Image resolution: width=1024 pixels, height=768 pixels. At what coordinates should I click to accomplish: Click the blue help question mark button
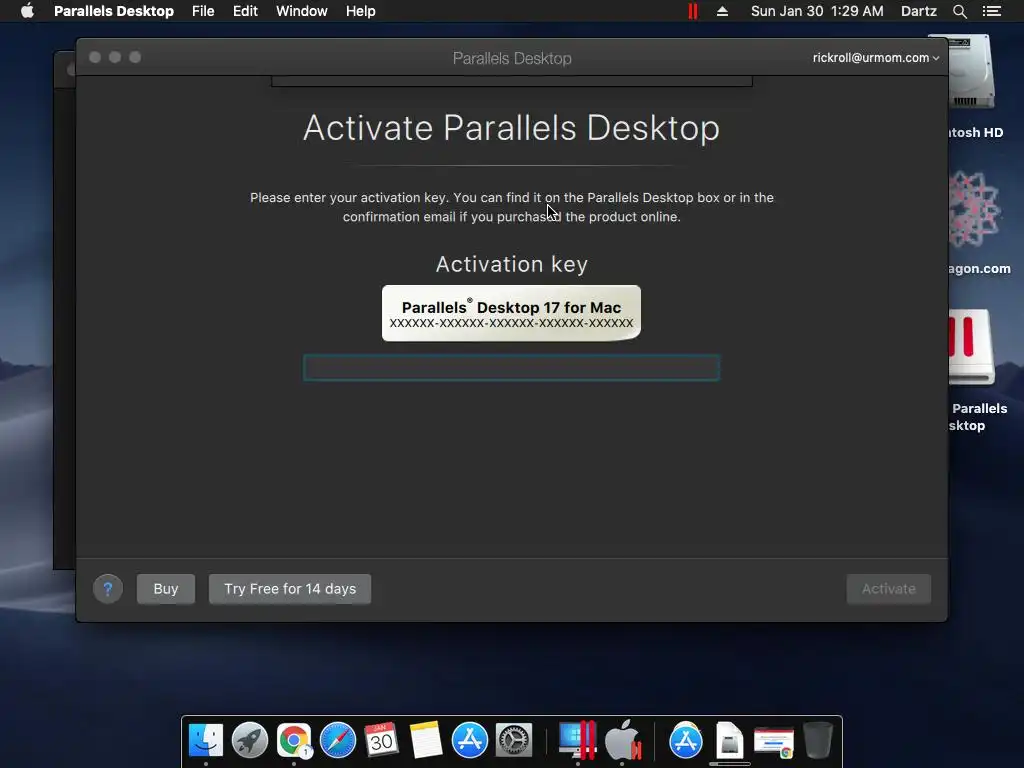[108, 589]
